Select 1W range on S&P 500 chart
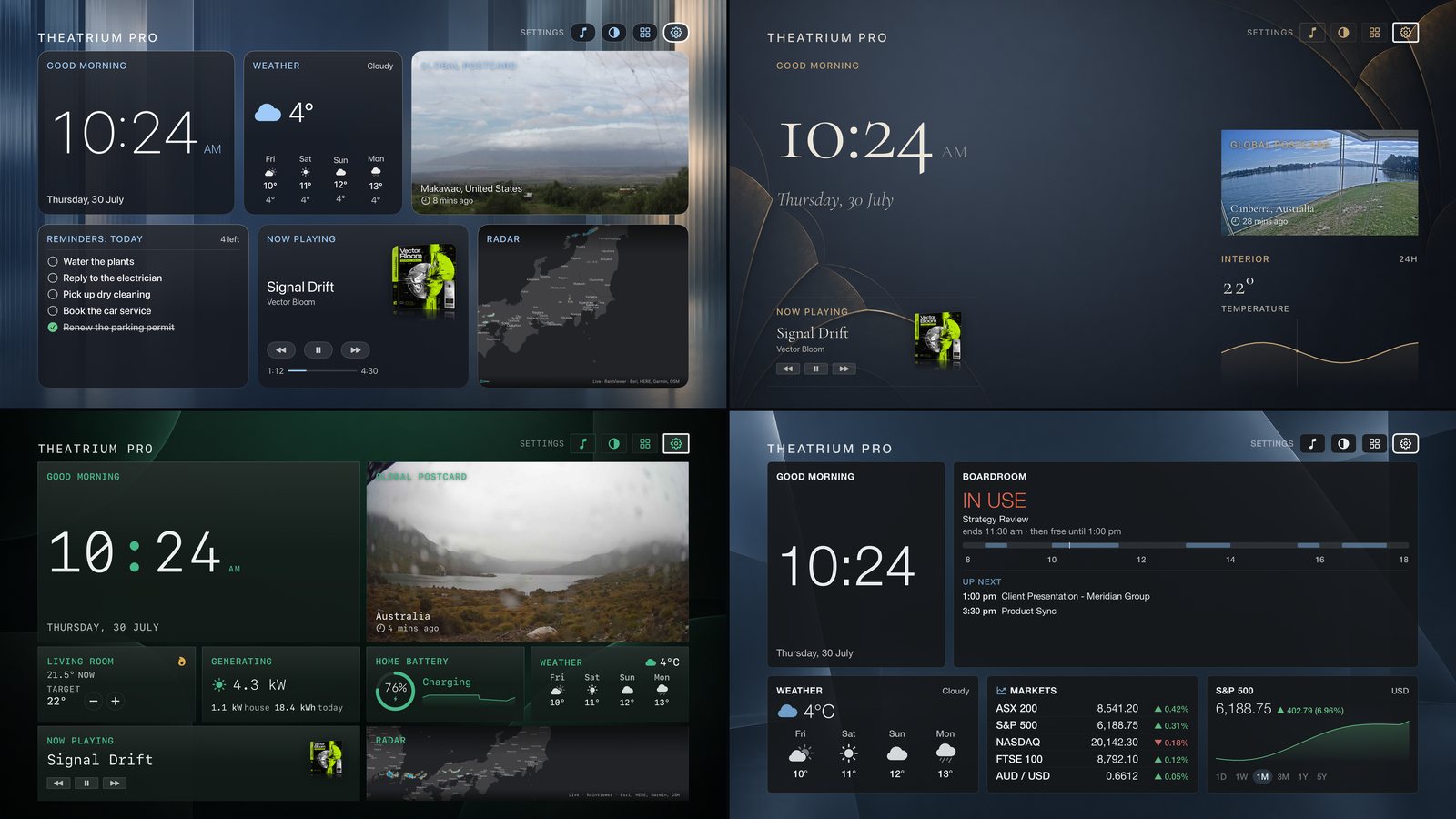Image resolution: width=1456 pixels, height=819 pixels. [1241, 777]
